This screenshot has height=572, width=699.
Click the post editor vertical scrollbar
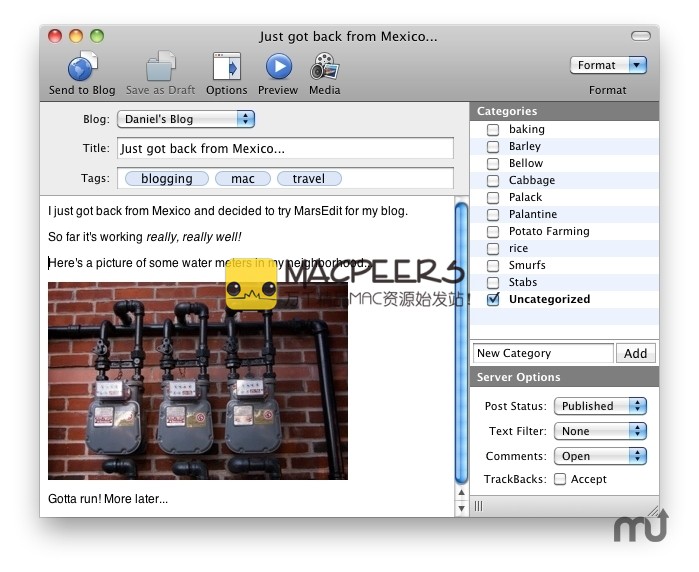[x=461, y=340]
